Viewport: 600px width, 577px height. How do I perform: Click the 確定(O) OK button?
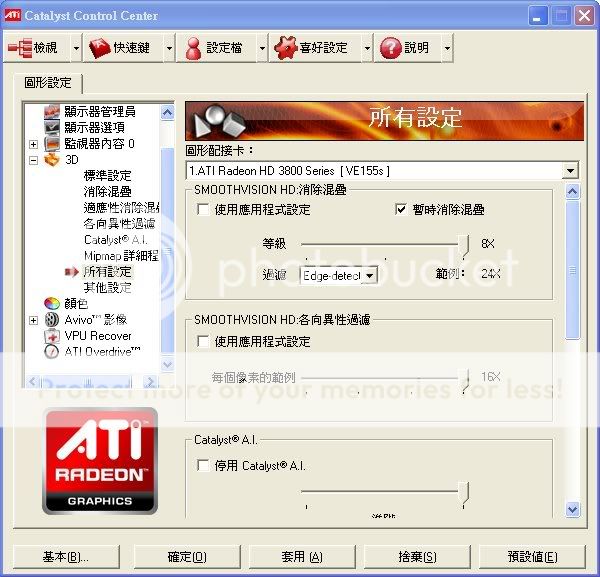187,556
